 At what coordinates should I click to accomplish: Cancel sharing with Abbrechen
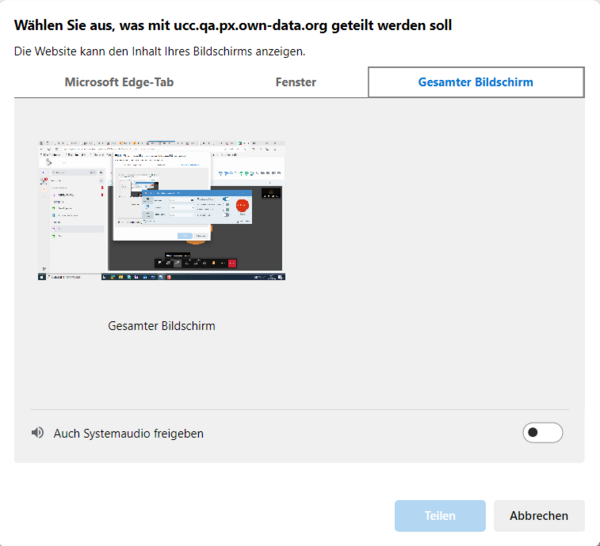(539, 516)
